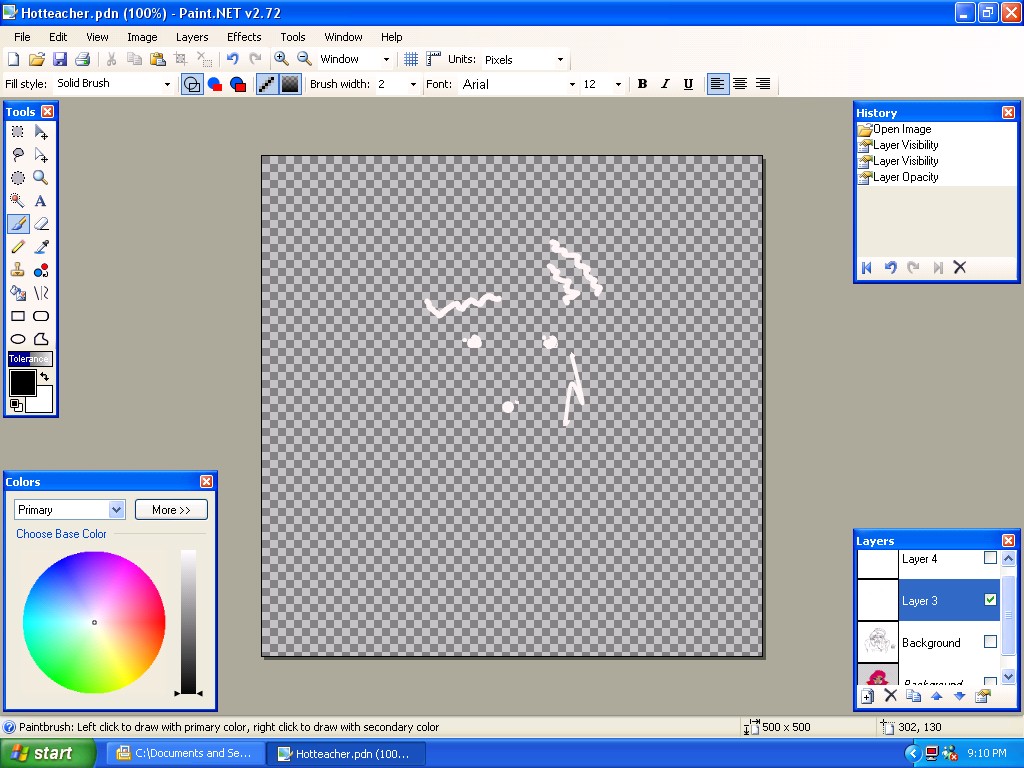The height and width of the screenshot is (768, 1024).
Task: Select the Pencil tool
Action: pyautogui.click(x=18, y=247)
